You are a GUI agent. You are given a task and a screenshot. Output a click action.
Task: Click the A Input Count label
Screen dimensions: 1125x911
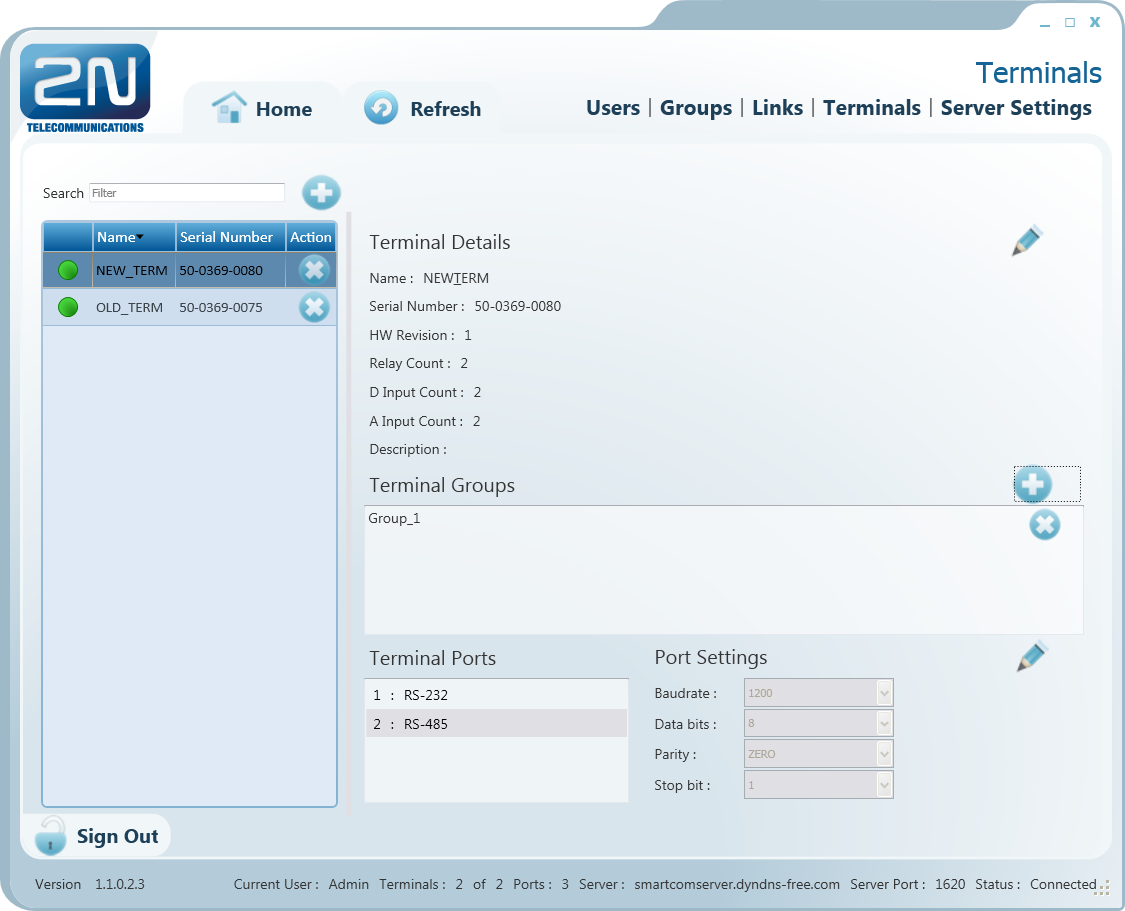coord(416,421)
